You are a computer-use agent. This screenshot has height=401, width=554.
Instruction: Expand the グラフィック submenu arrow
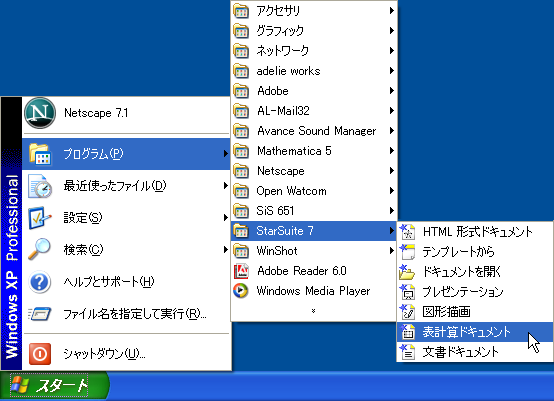tap(391, 31)
